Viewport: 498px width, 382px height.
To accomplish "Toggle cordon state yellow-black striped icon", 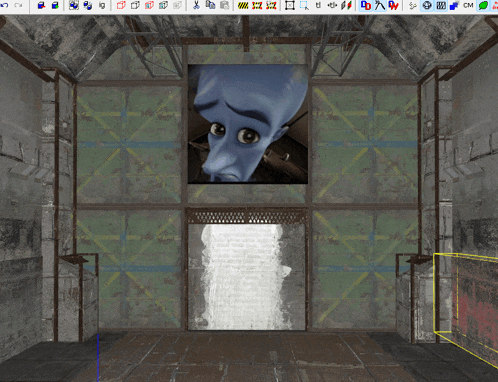I will click(243, 5).
